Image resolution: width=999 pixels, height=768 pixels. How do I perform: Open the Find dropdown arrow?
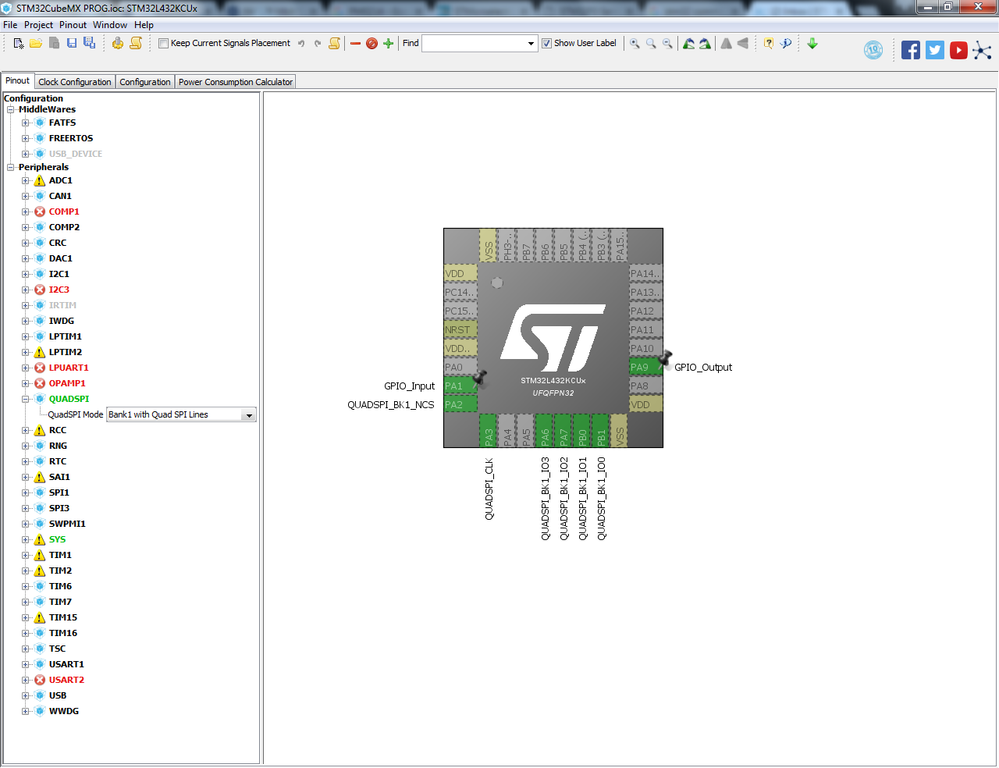click(x=531, y=43)
